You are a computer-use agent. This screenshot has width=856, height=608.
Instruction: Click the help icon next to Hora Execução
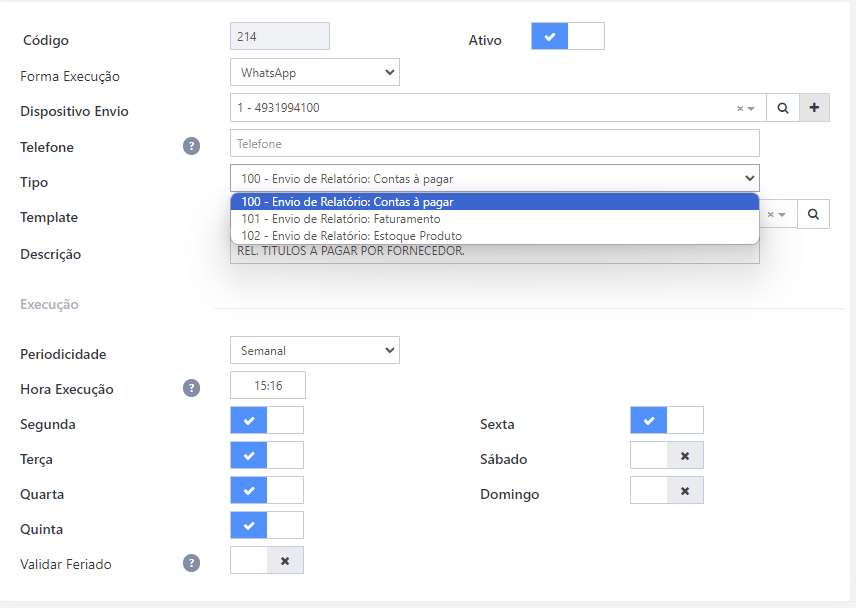(191, 389)
